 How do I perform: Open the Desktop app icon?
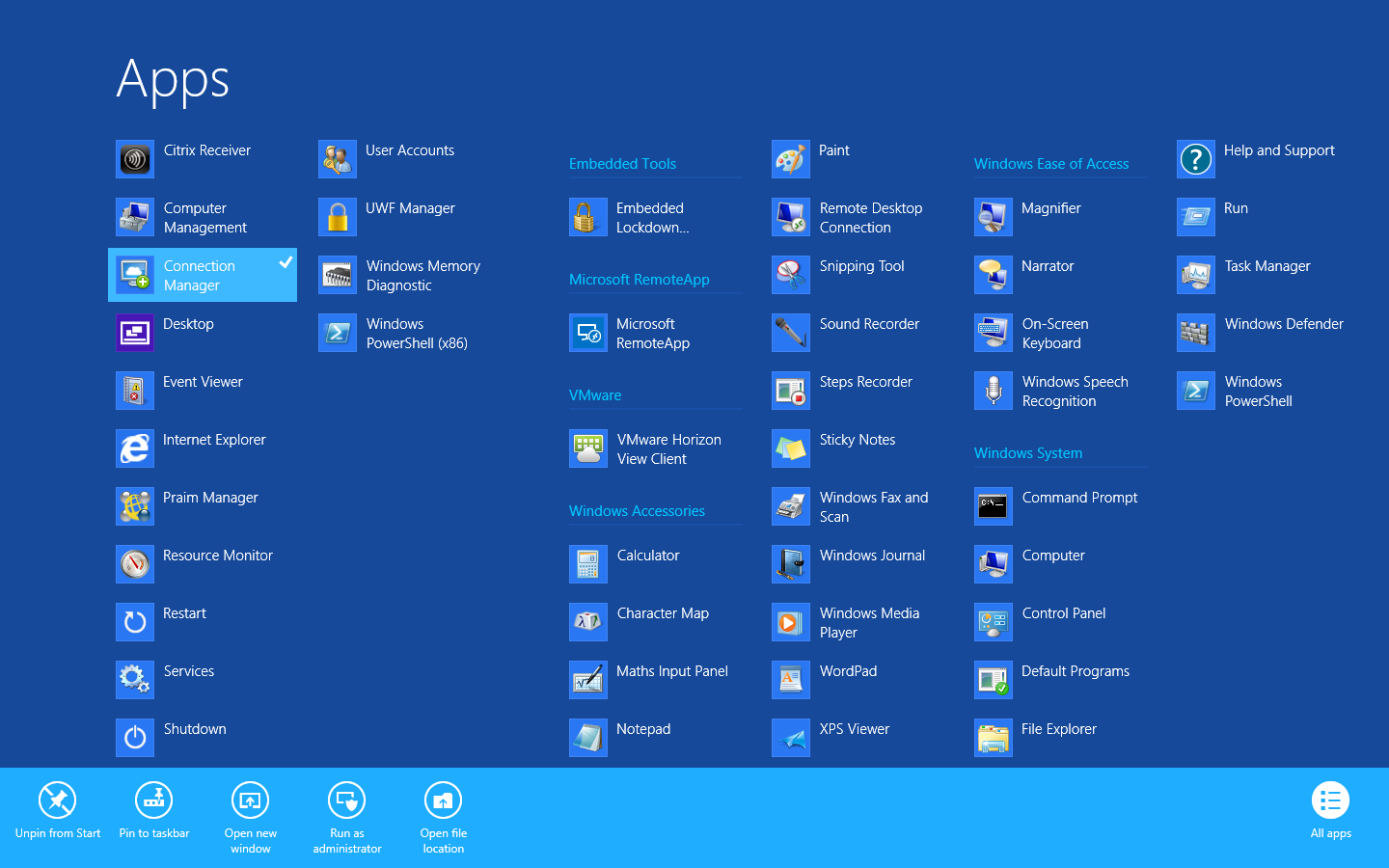[135, 333]
